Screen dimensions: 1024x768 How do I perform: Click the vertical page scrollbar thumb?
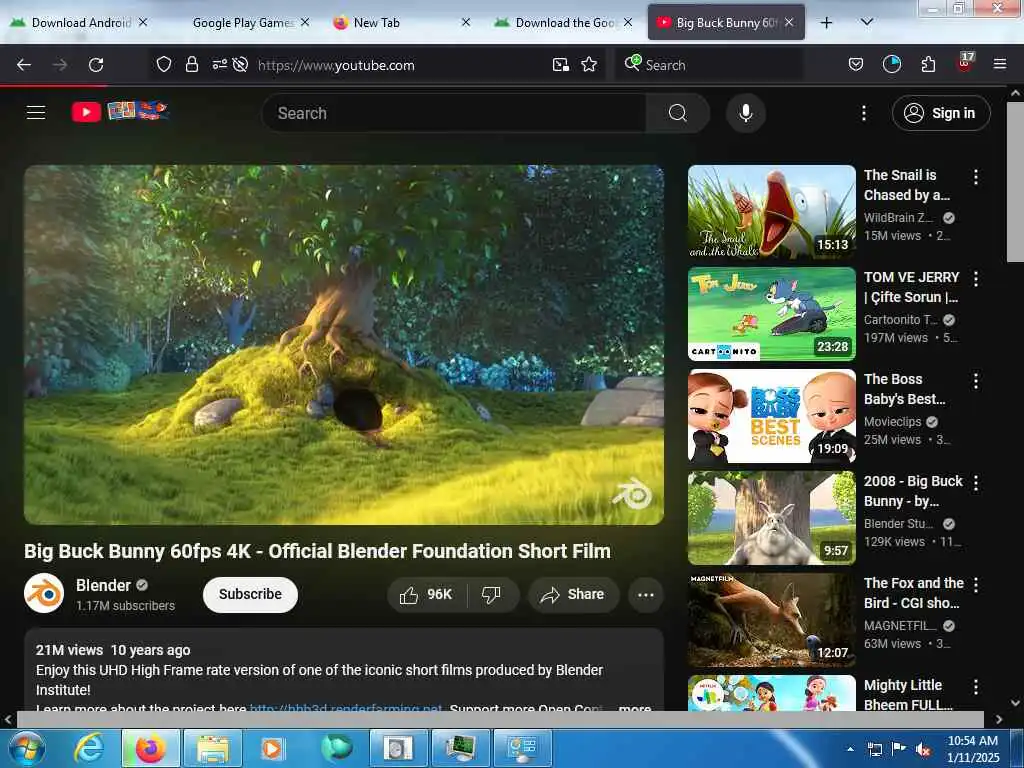pos(1016,182)
